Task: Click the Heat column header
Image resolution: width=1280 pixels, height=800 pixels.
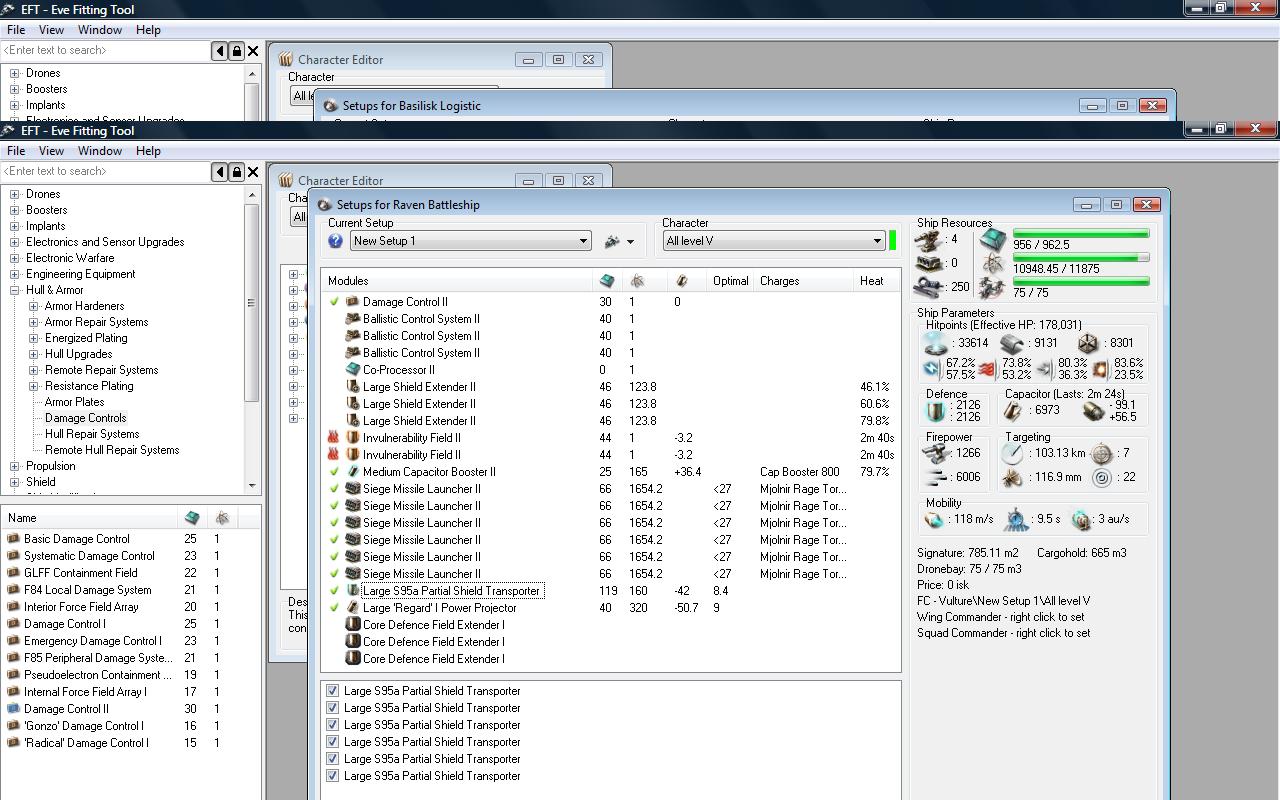Action: (x=871, y=281)
